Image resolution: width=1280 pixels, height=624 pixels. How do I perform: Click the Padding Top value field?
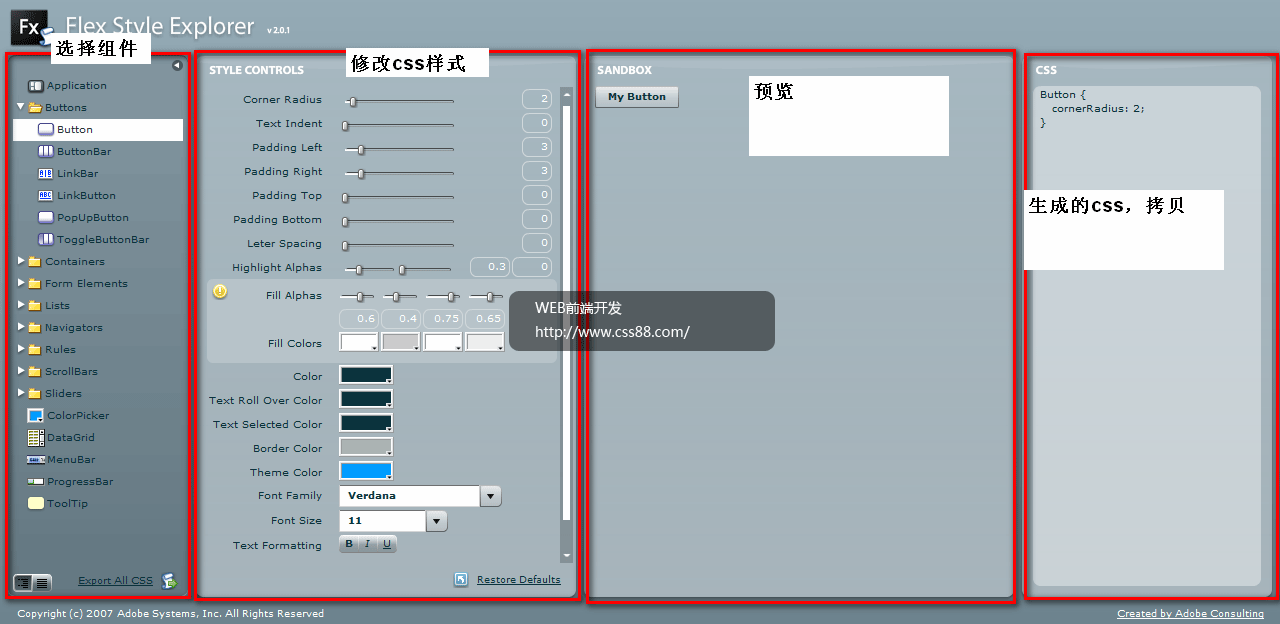coord(537,195)
